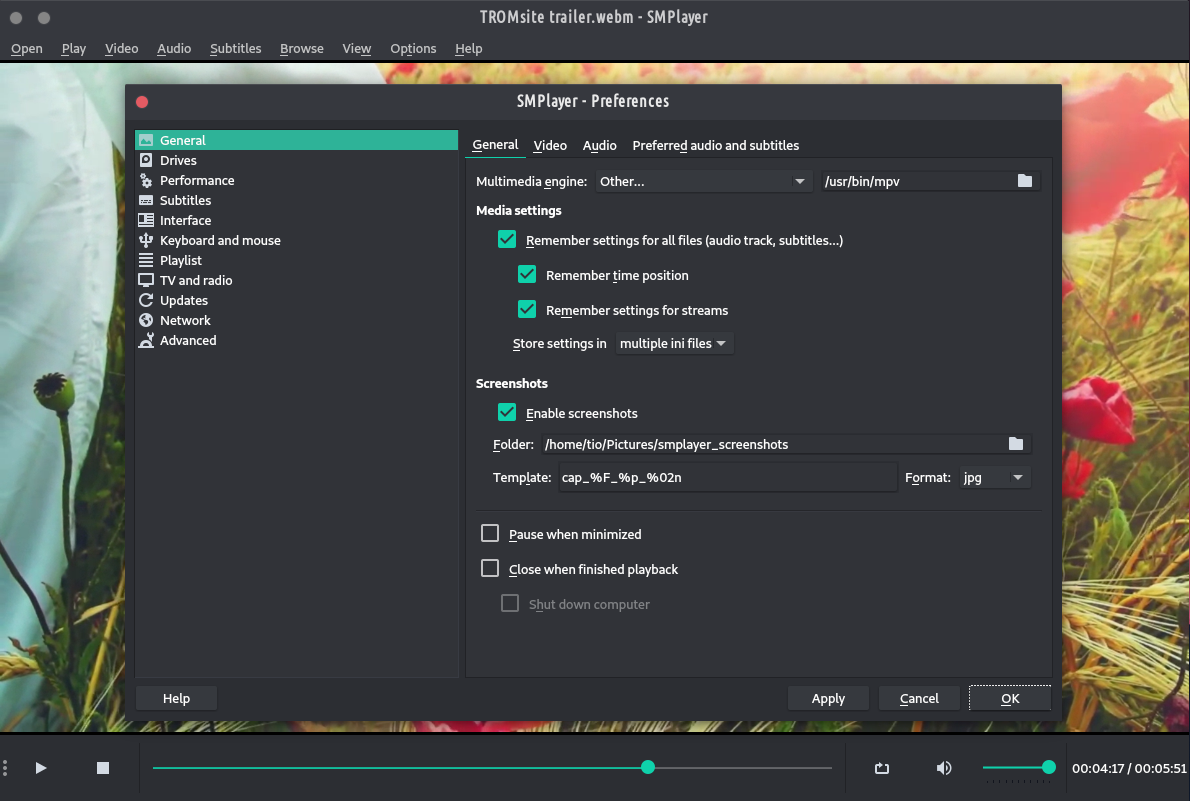This screenshot has width=1190, height=801.
Task: Switch to Preferred audio and subtitles tab
Action: click(715, 145)
